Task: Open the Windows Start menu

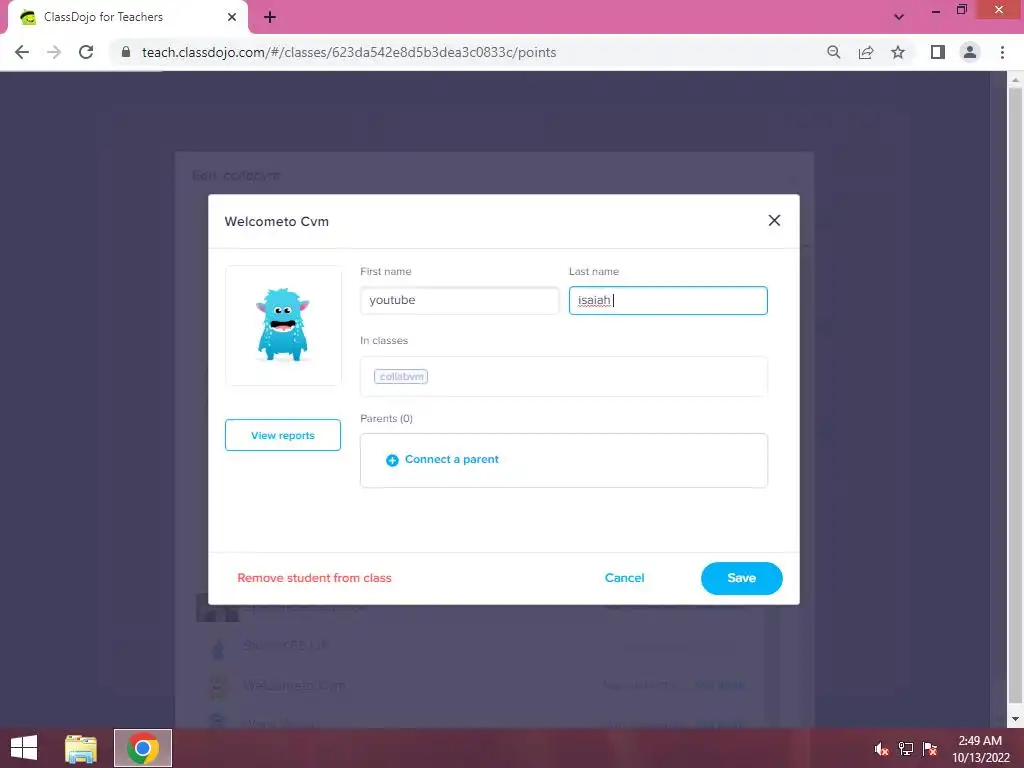Action: (24, 748)
